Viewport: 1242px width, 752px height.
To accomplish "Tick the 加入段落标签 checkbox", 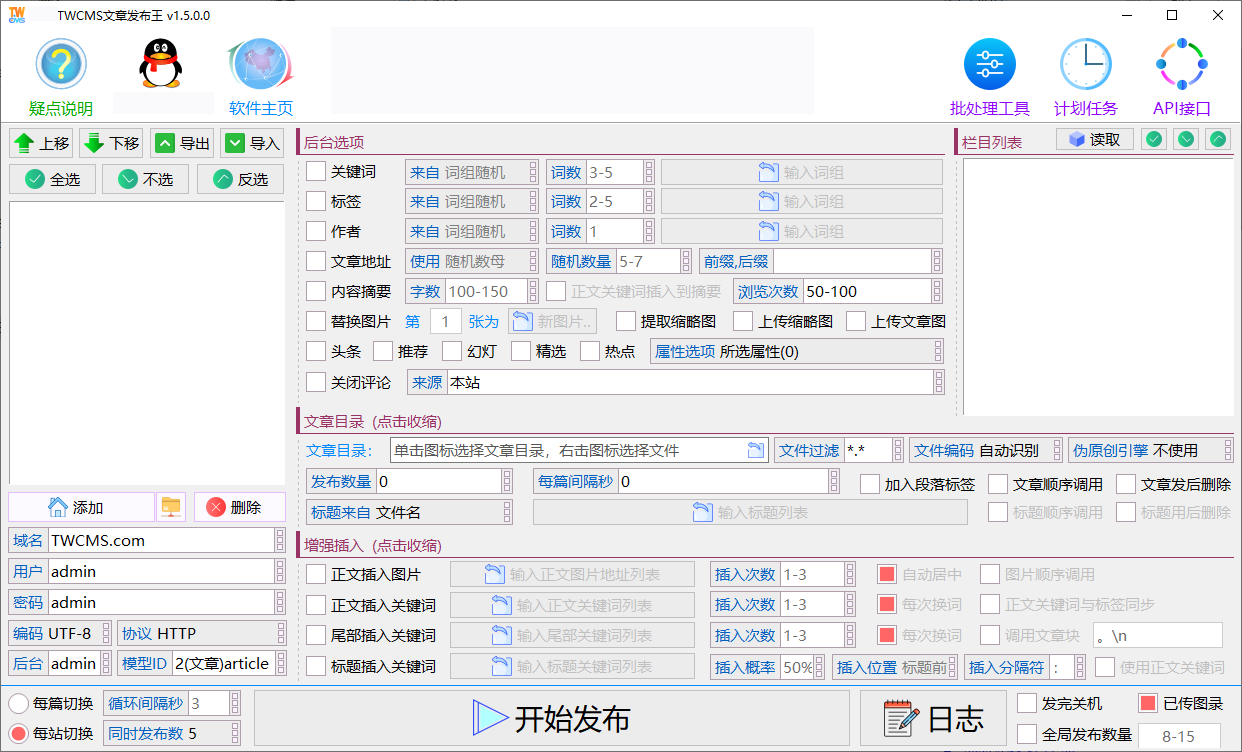I will click(870, 484).
